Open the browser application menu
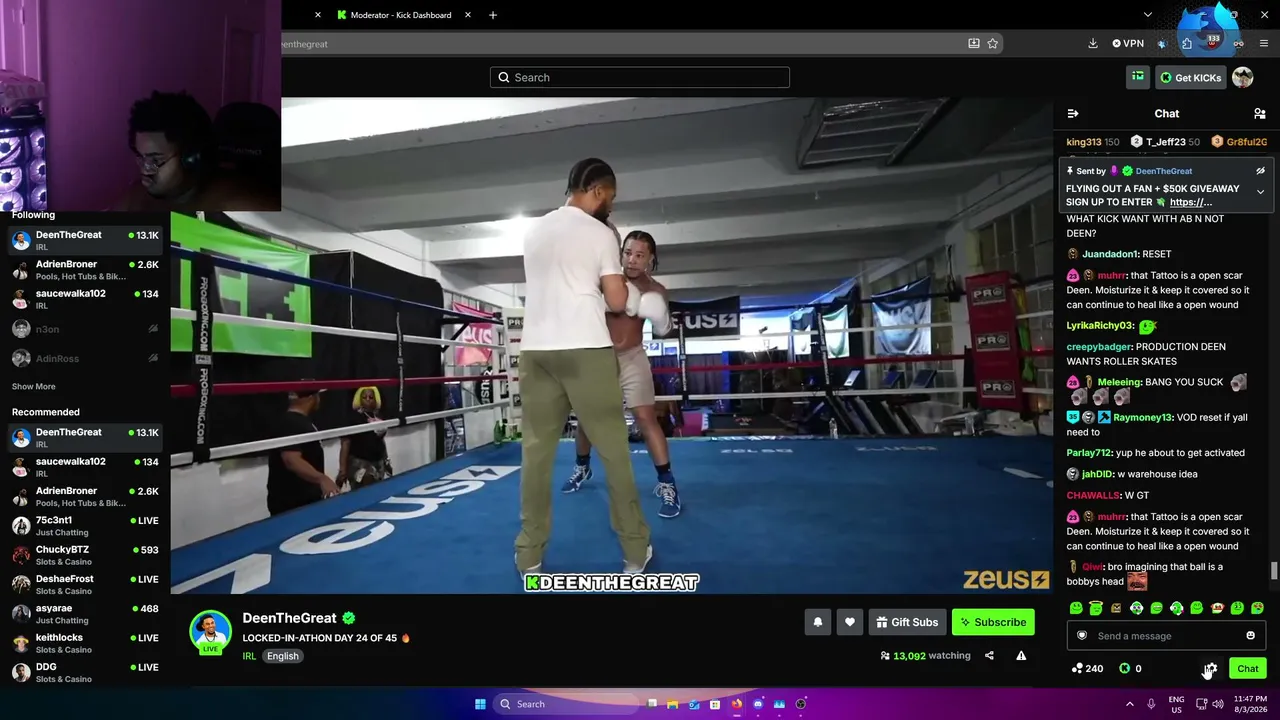The width and height of the screenshot is (1280, 720). coord(1263,44)
